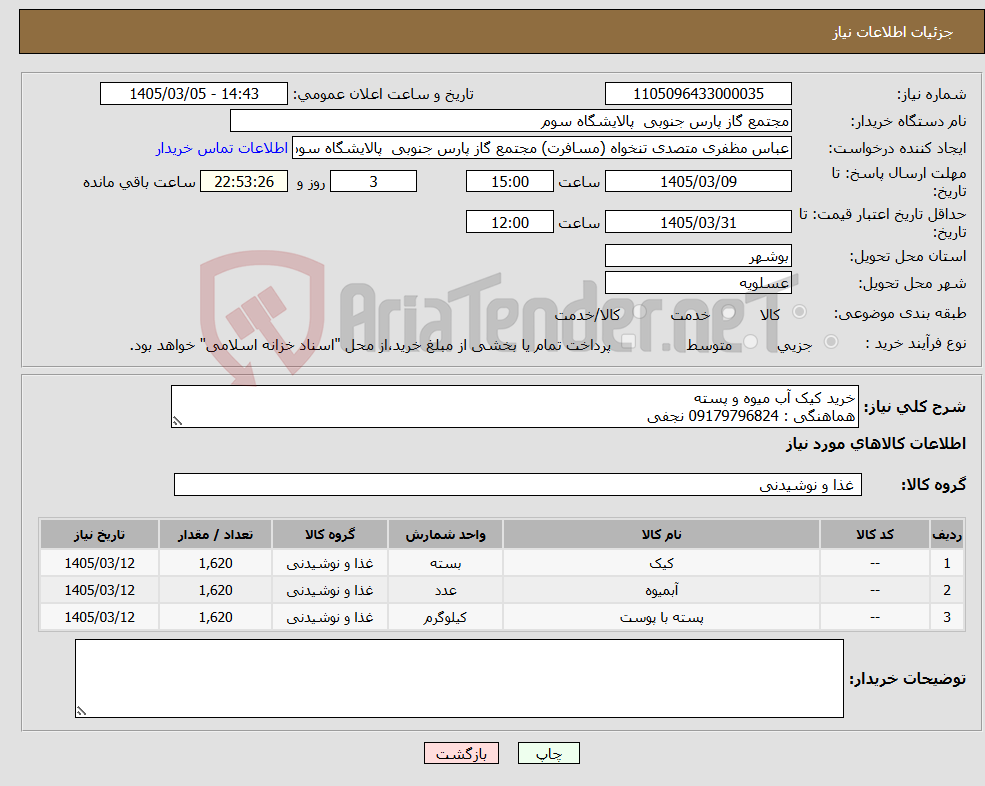Click the resize handle of description textarea

pyautogui.click(x=177, y=422)
